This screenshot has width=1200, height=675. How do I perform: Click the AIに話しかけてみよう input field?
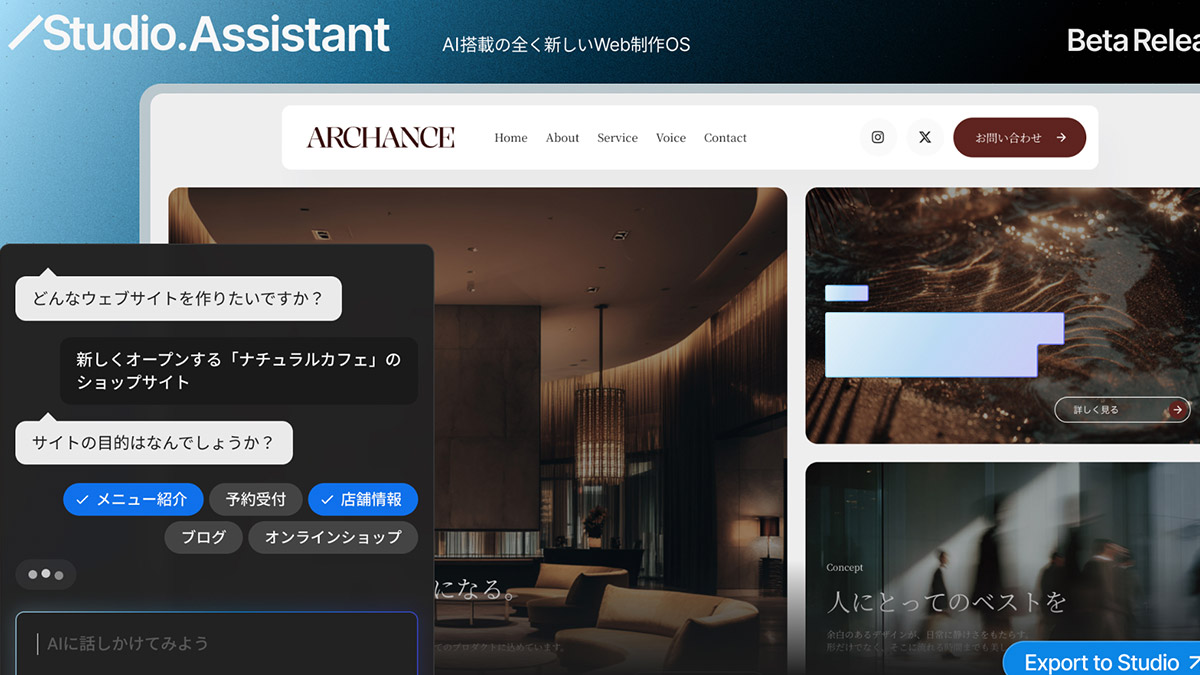point(216,643)
